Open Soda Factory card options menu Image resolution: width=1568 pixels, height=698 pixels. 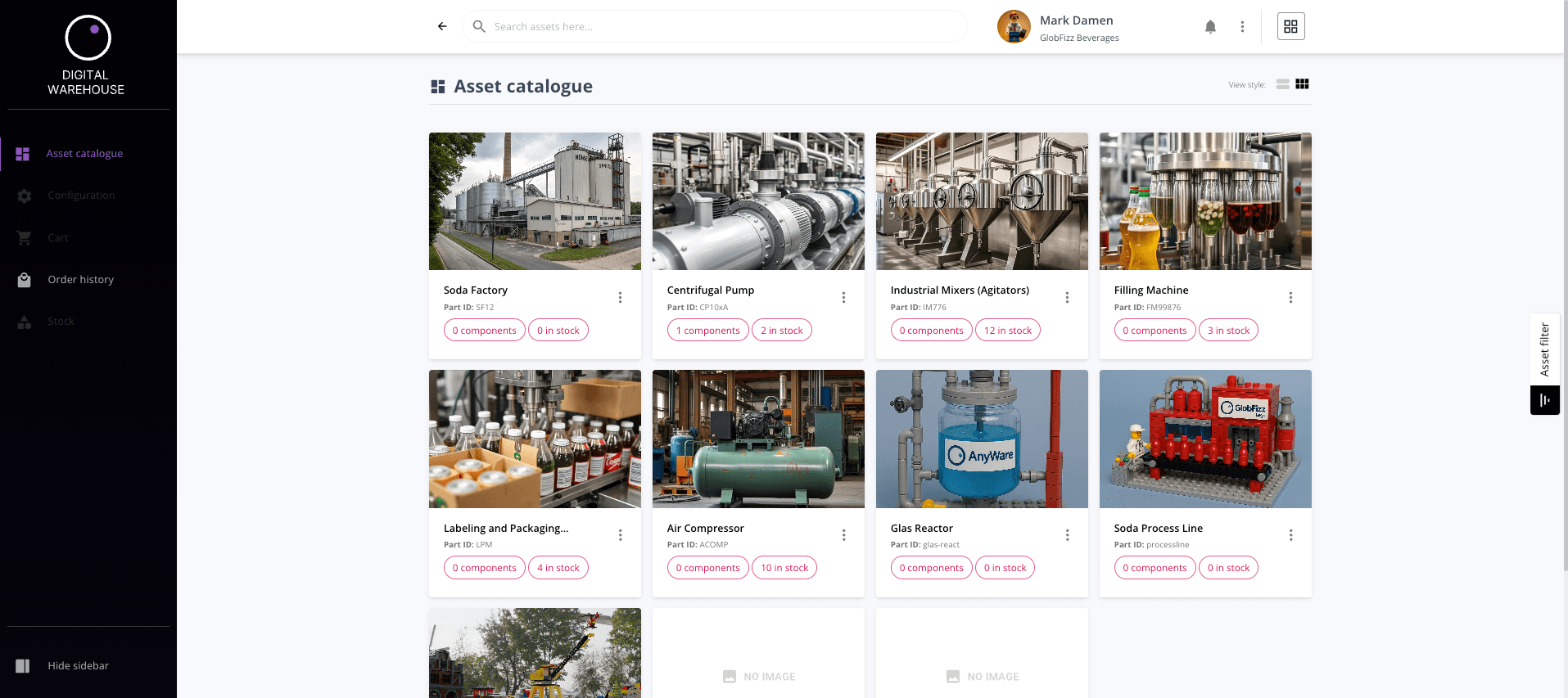click(620, 298)
